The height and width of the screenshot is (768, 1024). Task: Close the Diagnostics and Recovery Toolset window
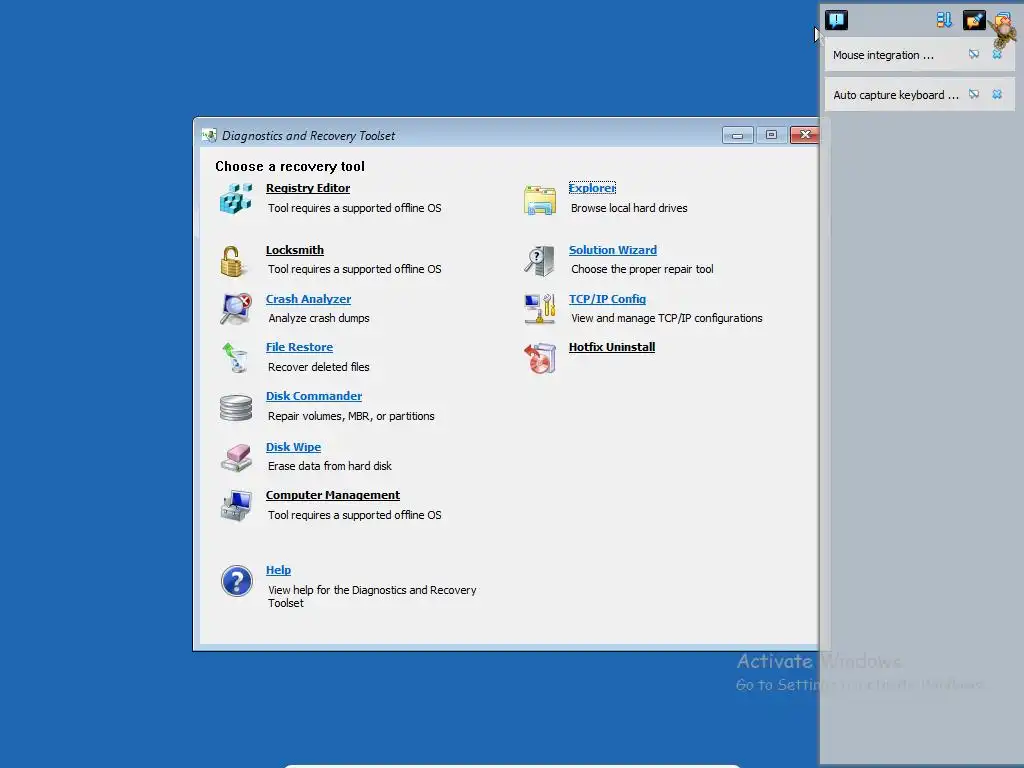[x=805, y=135]
